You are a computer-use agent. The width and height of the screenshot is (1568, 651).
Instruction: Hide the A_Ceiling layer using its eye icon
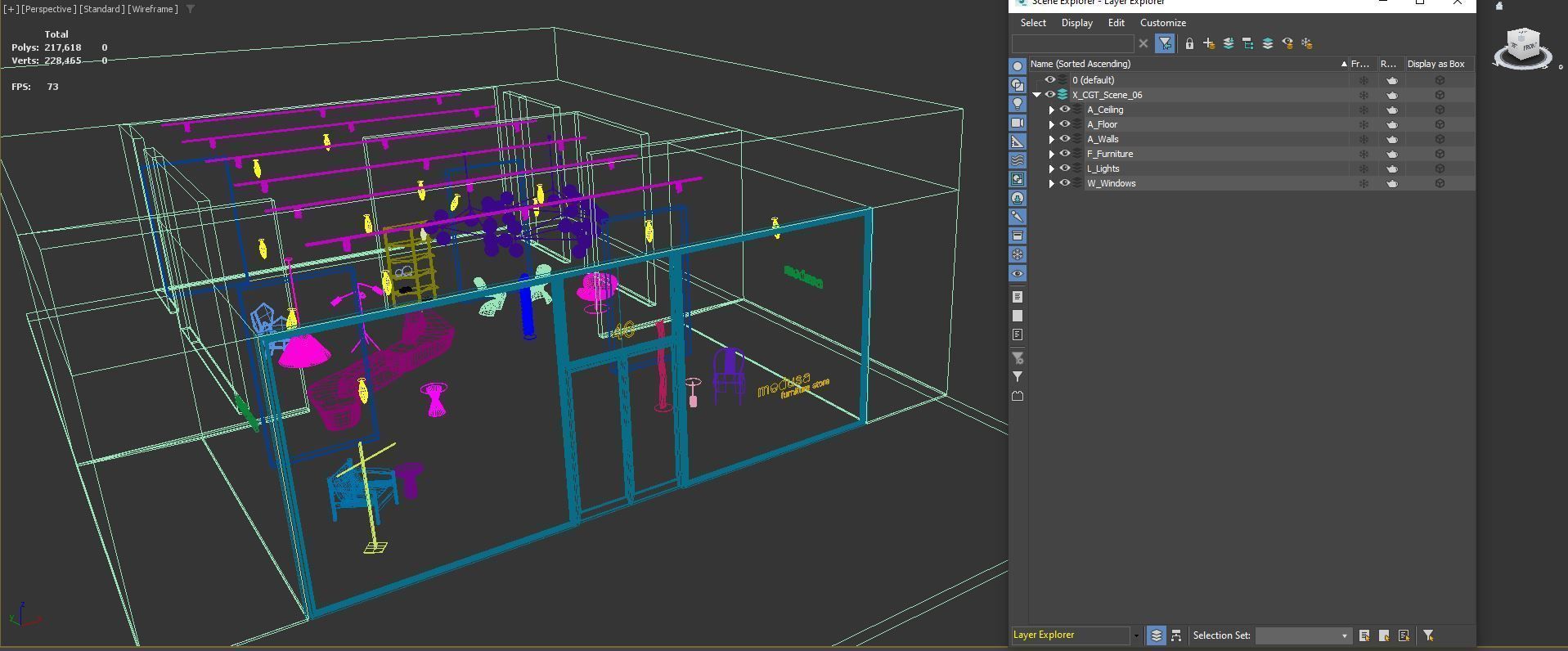coord(1065,110)
